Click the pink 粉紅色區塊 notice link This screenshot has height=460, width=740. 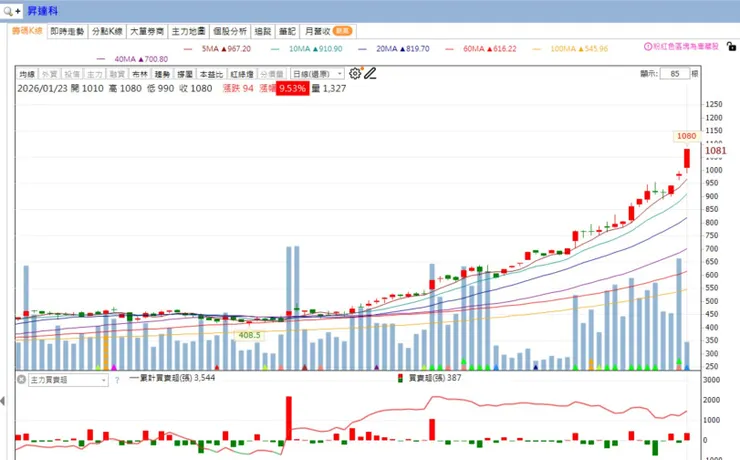click(x=686, y=46)
